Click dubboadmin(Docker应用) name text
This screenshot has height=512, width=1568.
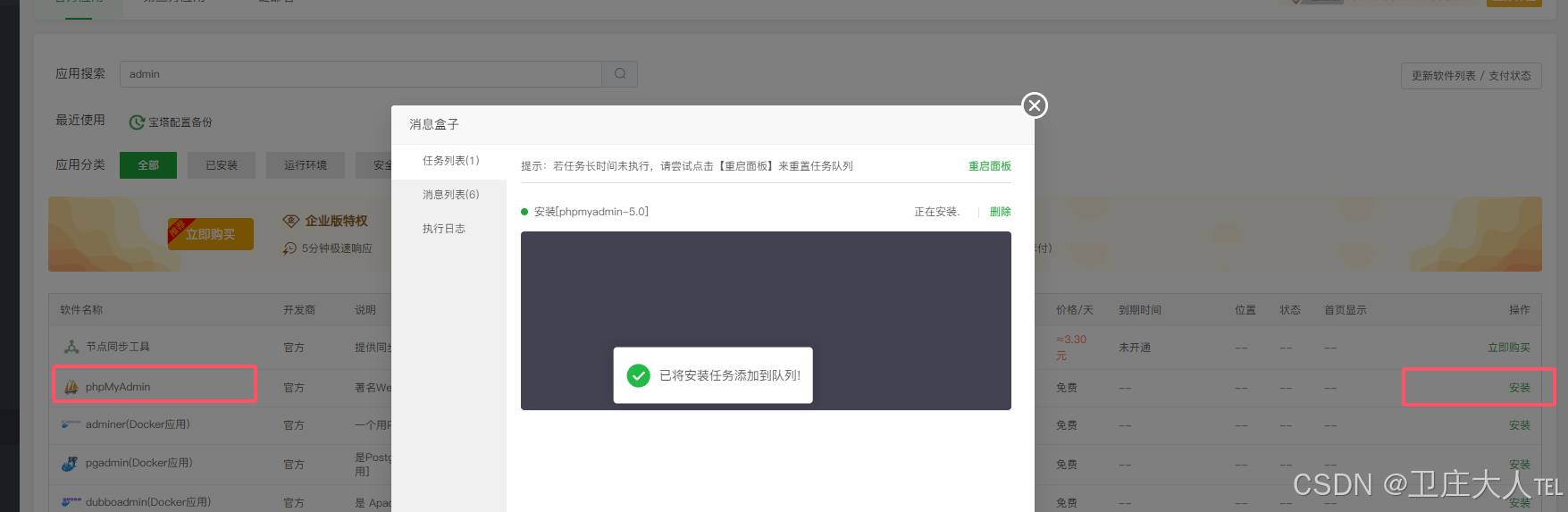(x=148, y=502)
